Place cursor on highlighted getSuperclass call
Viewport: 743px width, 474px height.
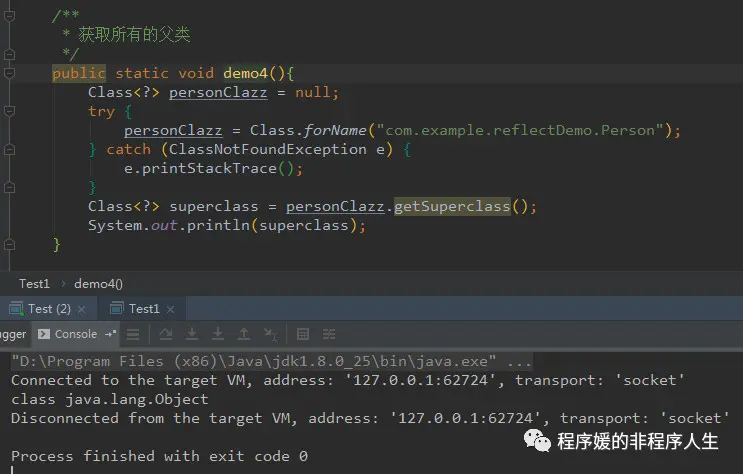[x=452, y=207]
